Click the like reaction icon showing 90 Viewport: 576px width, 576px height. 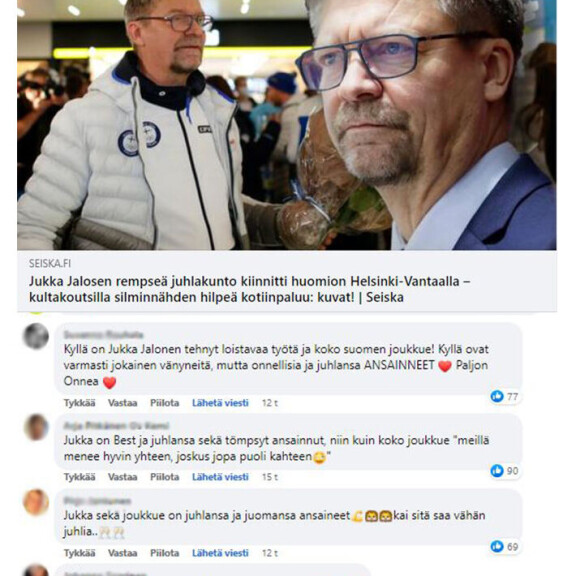[x=497, y=471]
